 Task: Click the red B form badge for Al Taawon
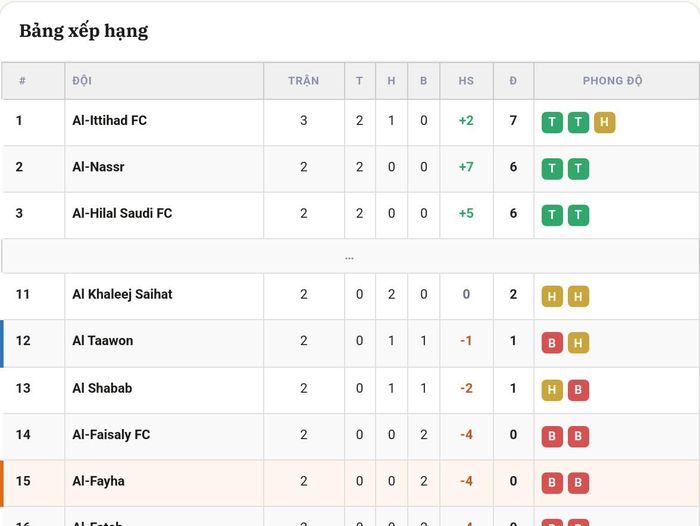[552, 342]
